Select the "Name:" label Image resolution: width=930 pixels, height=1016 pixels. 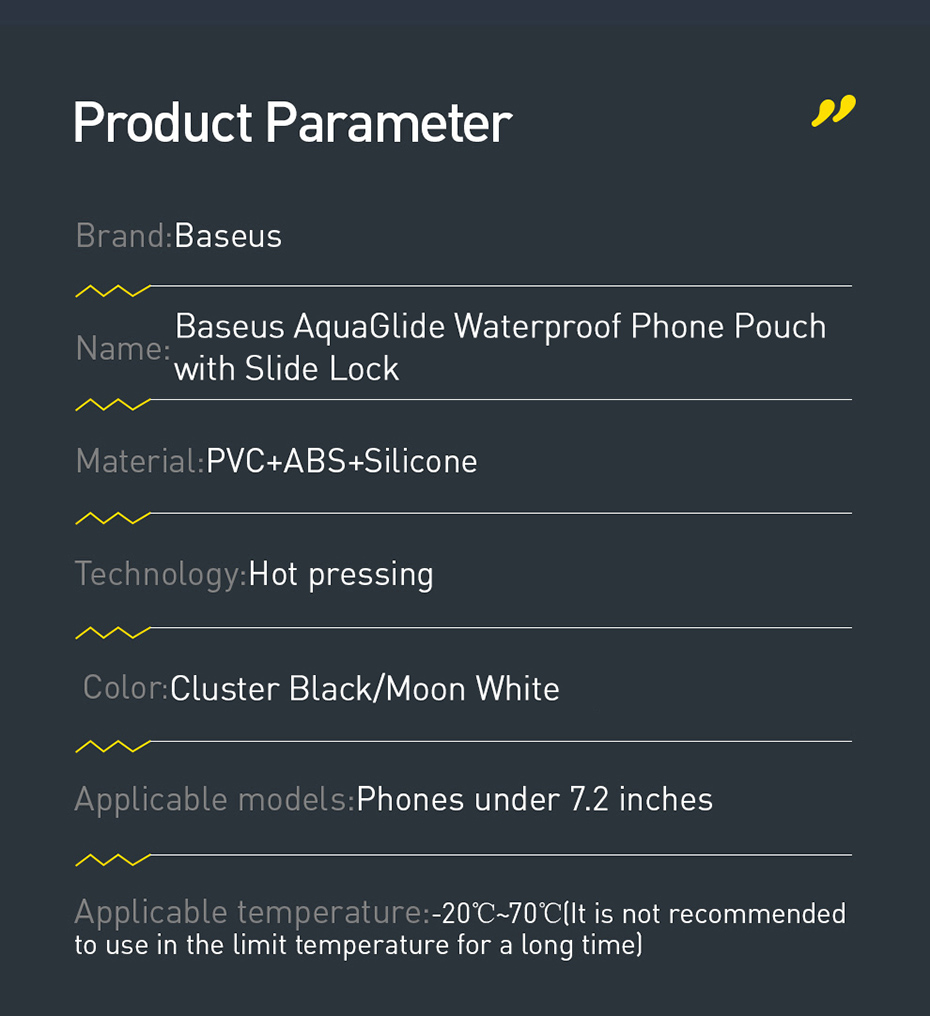click(123, 348)
